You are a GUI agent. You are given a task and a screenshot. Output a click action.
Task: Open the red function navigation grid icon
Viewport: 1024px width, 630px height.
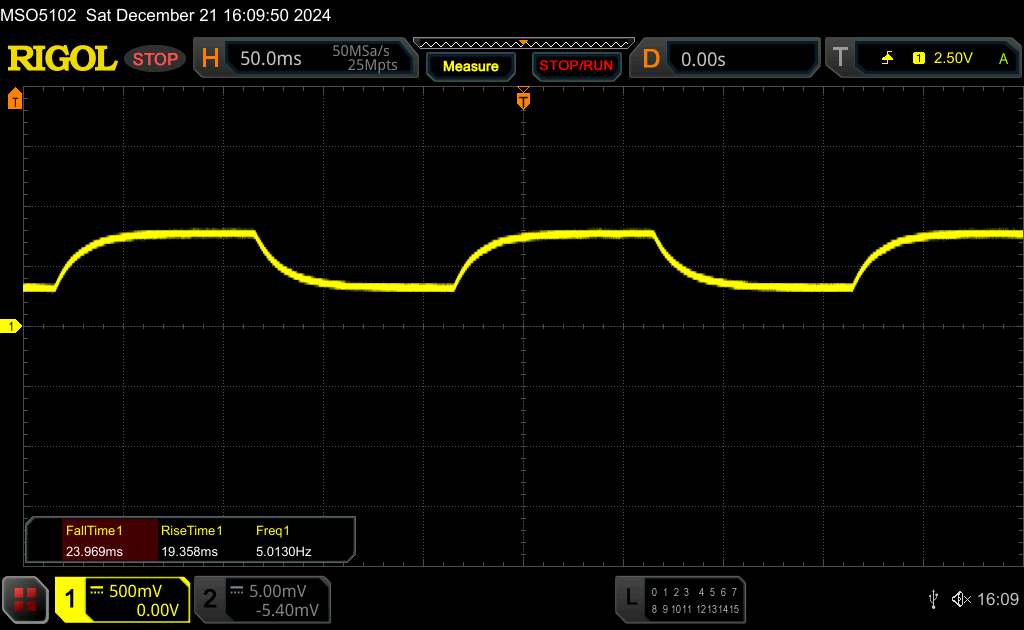coord(26,598)
